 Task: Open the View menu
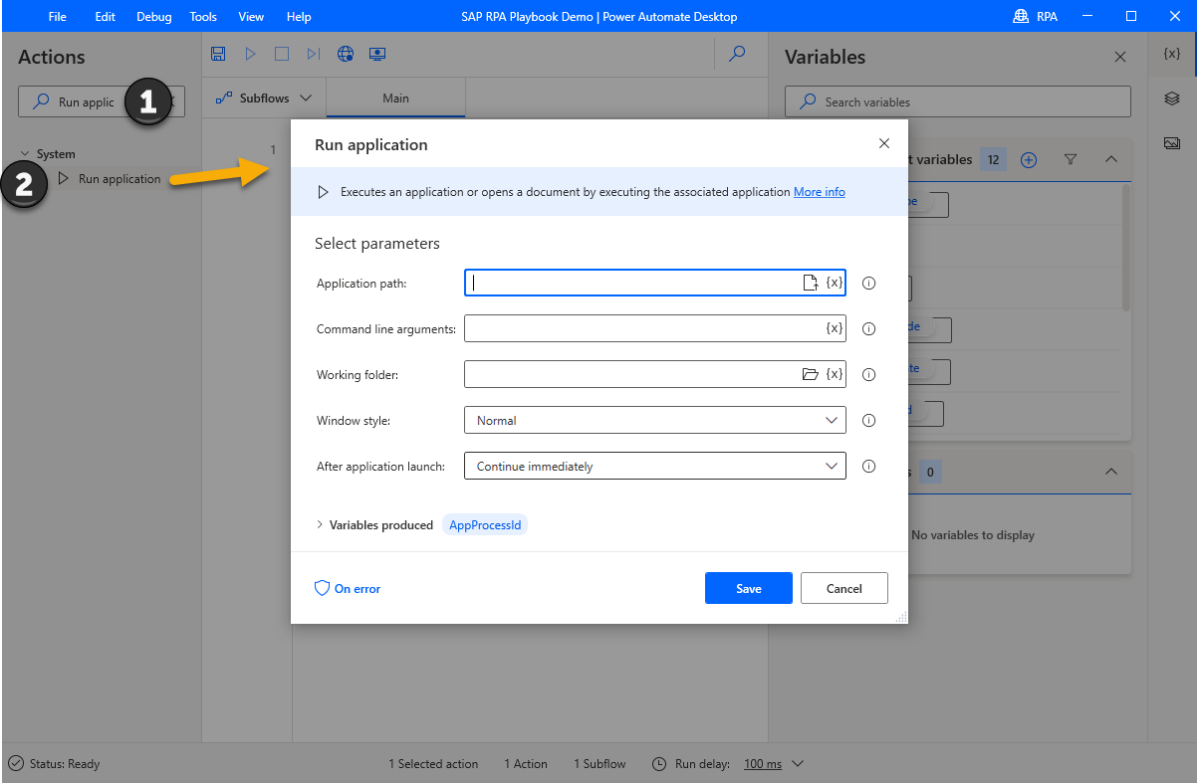[x=250, y=16]
